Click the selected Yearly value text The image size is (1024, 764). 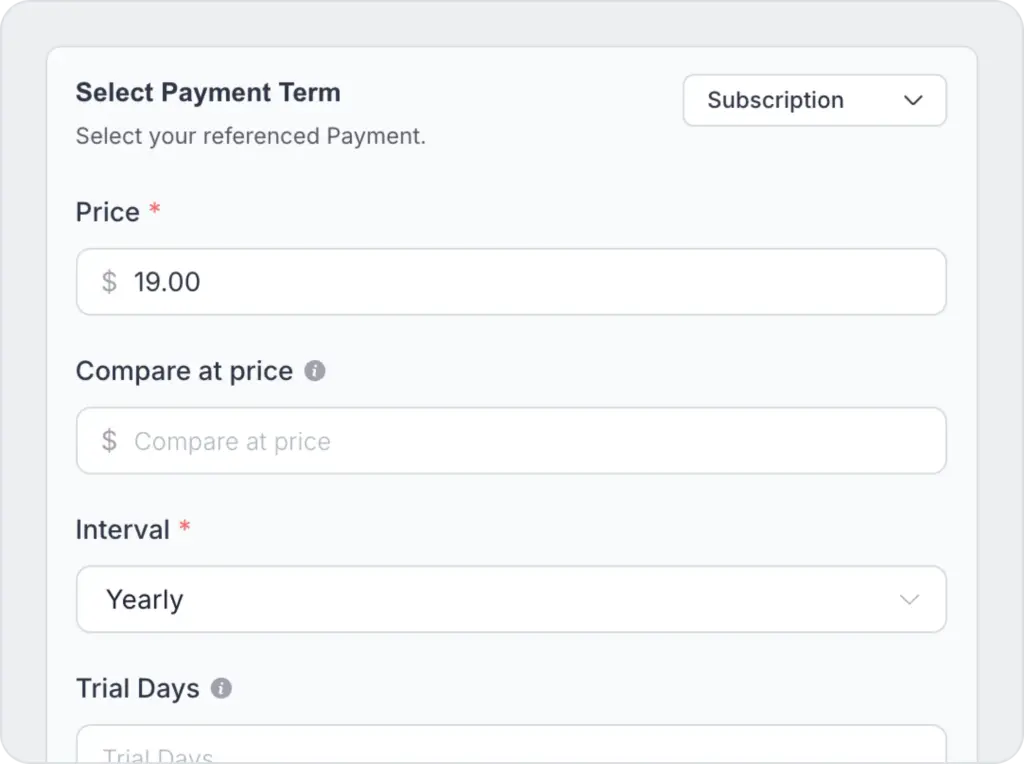tap(145, 600)
